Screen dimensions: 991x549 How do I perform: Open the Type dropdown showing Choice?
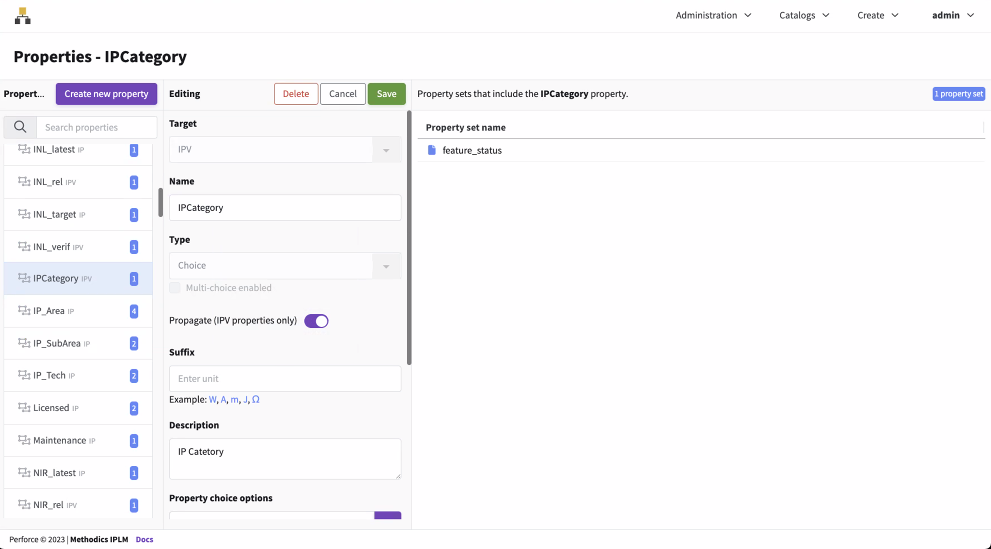(x=285, y=266)
